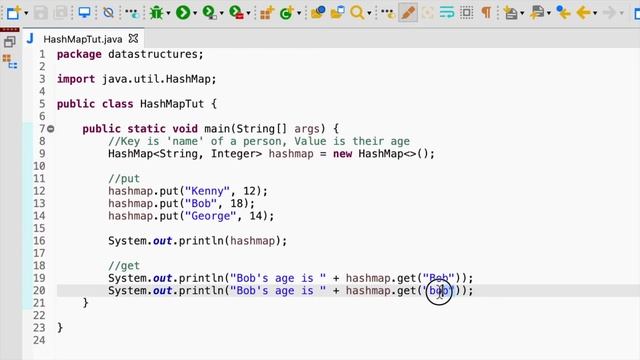
Task: Click the put("Bob", 18) line
Action: 181,204
